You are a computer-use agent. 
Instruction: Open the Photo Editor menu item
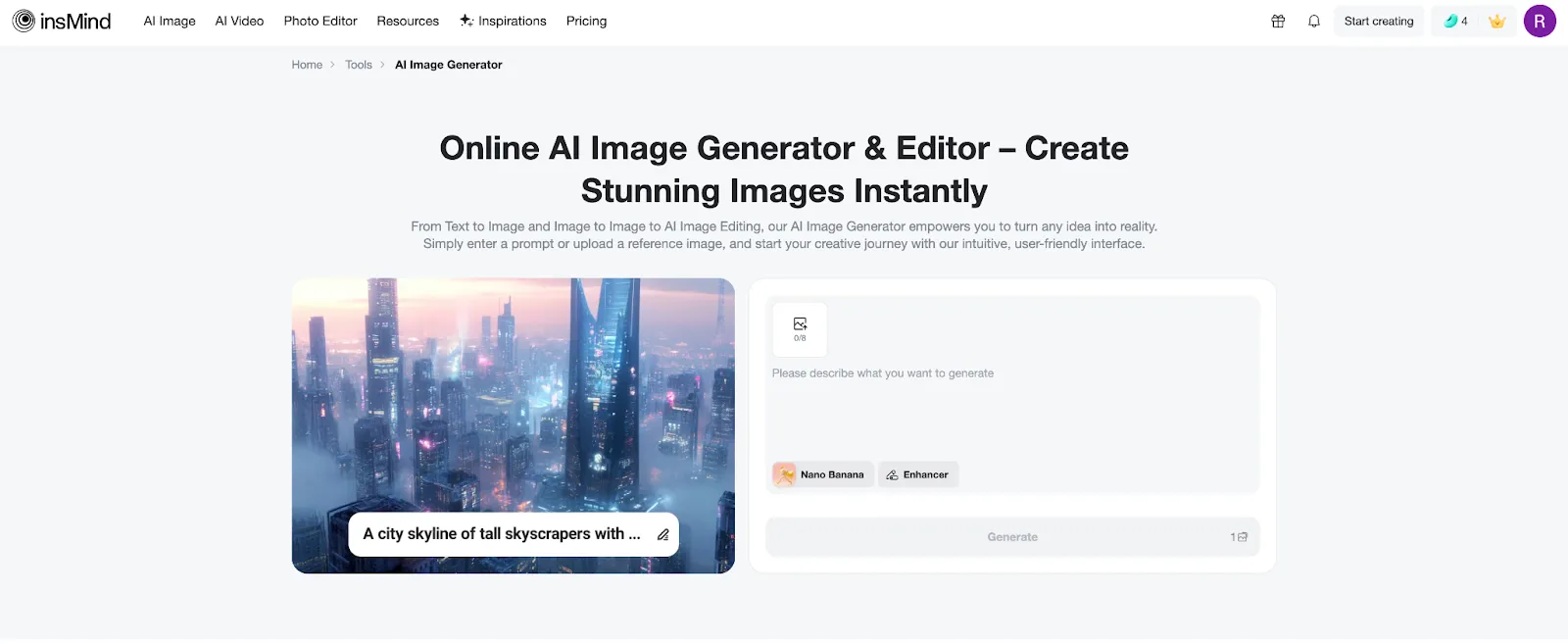[x=320, y=21]
